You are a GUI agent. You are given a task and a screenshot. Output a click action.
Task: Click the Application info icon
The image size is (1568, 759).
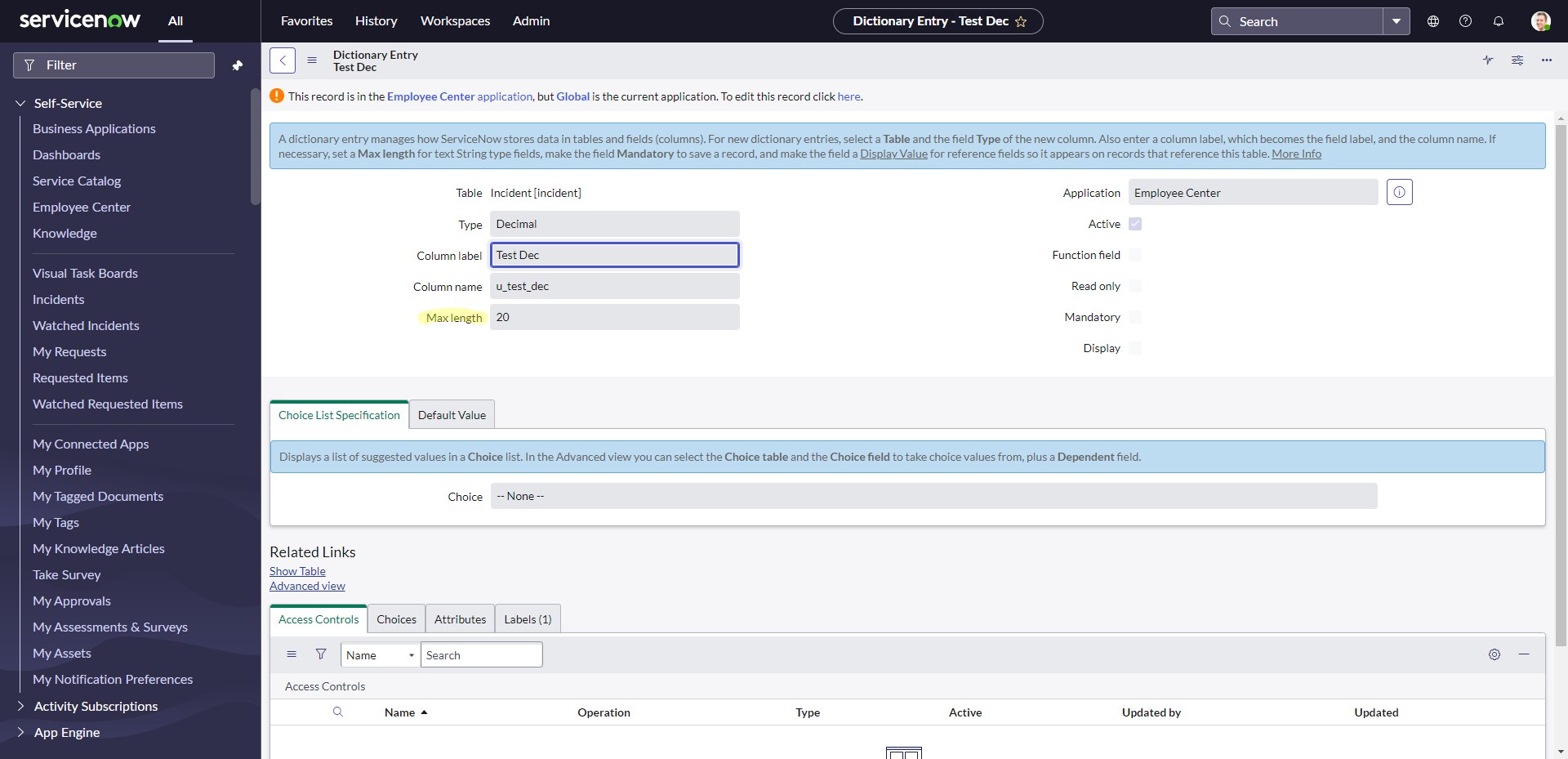tap(1400, 192)
